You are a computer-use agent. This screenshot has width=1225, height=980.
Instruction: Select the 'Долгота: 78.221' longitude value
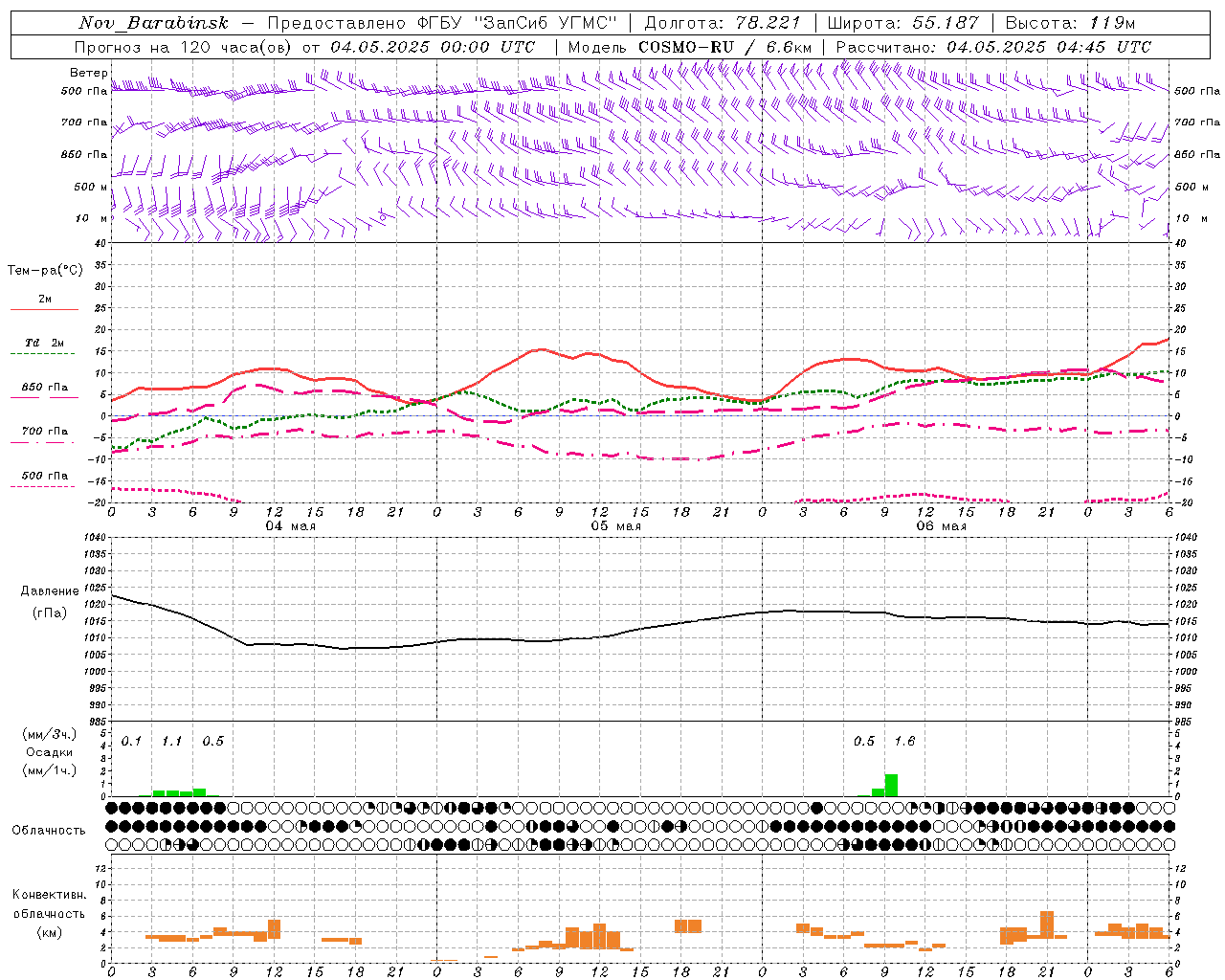(722, 23)
